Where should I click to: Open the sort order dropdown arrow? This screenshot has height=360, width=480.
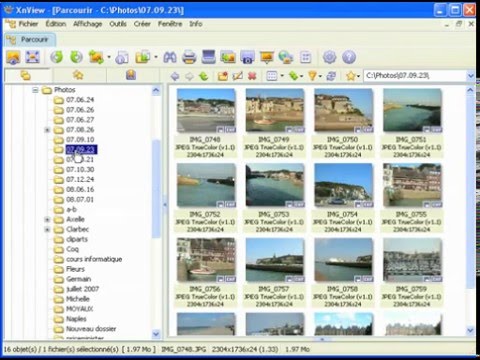(x=301, y=76)
